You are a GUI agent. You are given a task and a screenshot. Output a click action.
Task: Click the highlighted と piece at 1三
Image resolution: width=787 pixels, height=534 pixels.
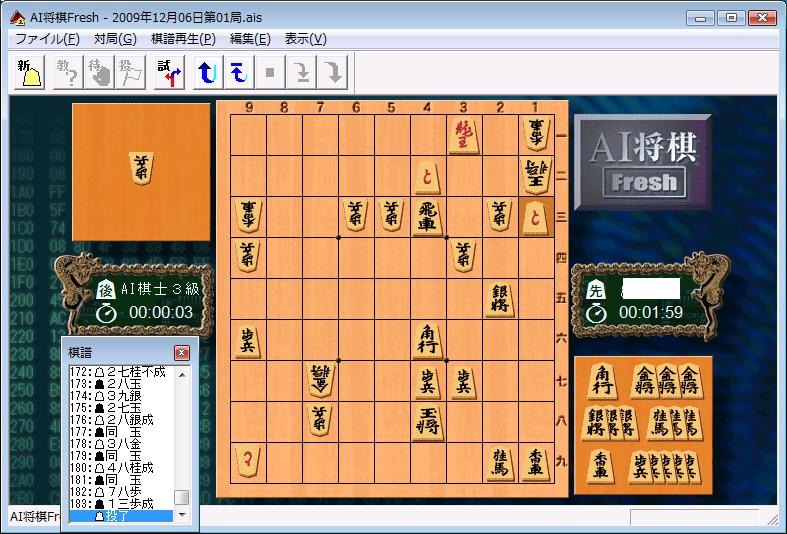(x=537, y=217)
